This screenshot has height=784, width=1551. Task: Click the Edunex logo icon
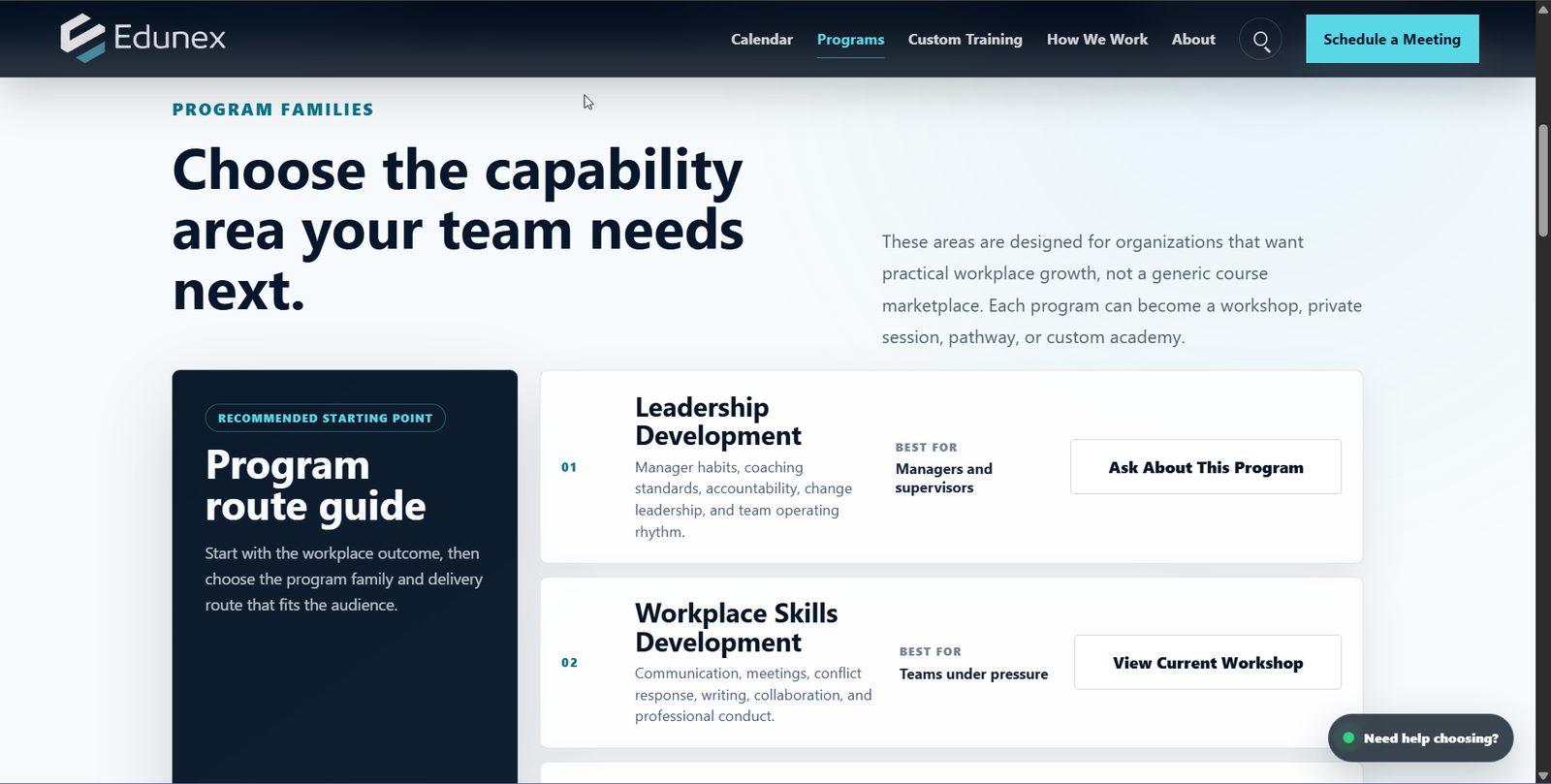(82, 38)
